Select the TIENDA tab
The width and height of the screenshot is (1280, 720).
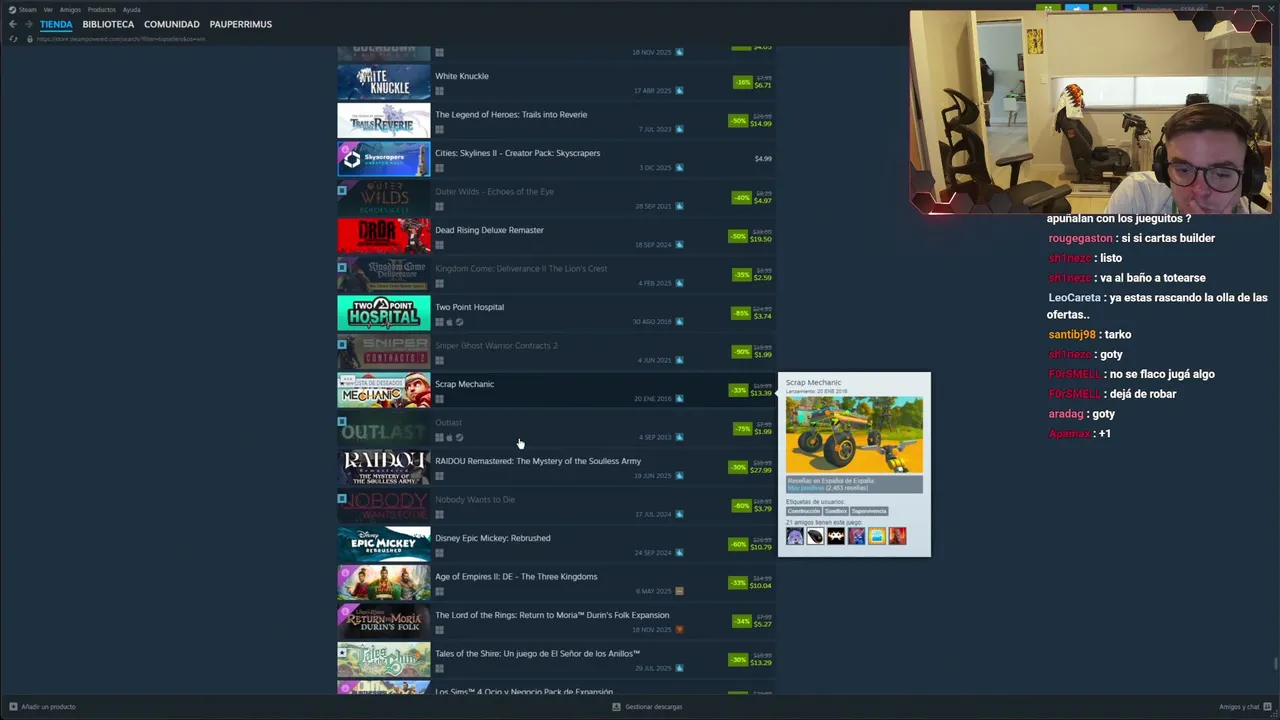click(x=56, y=24)
